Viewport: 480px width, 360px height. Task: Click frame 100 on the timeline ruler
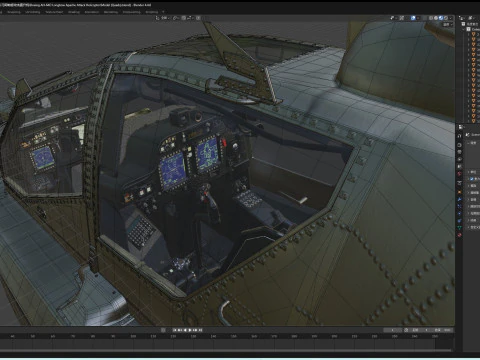[x=133, y=337]
